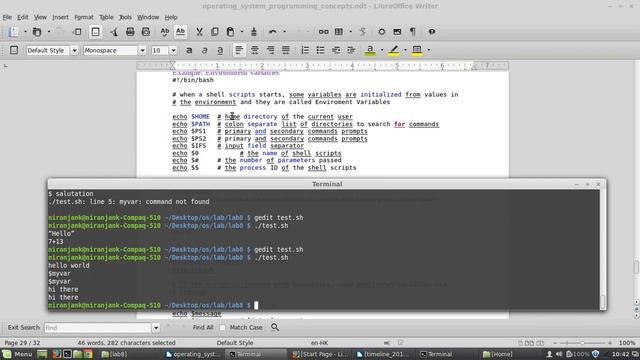Switch to lab8 folder taskbar window
Image resolution: width=640 pixels, height=360 pixels.
[114, 354]
